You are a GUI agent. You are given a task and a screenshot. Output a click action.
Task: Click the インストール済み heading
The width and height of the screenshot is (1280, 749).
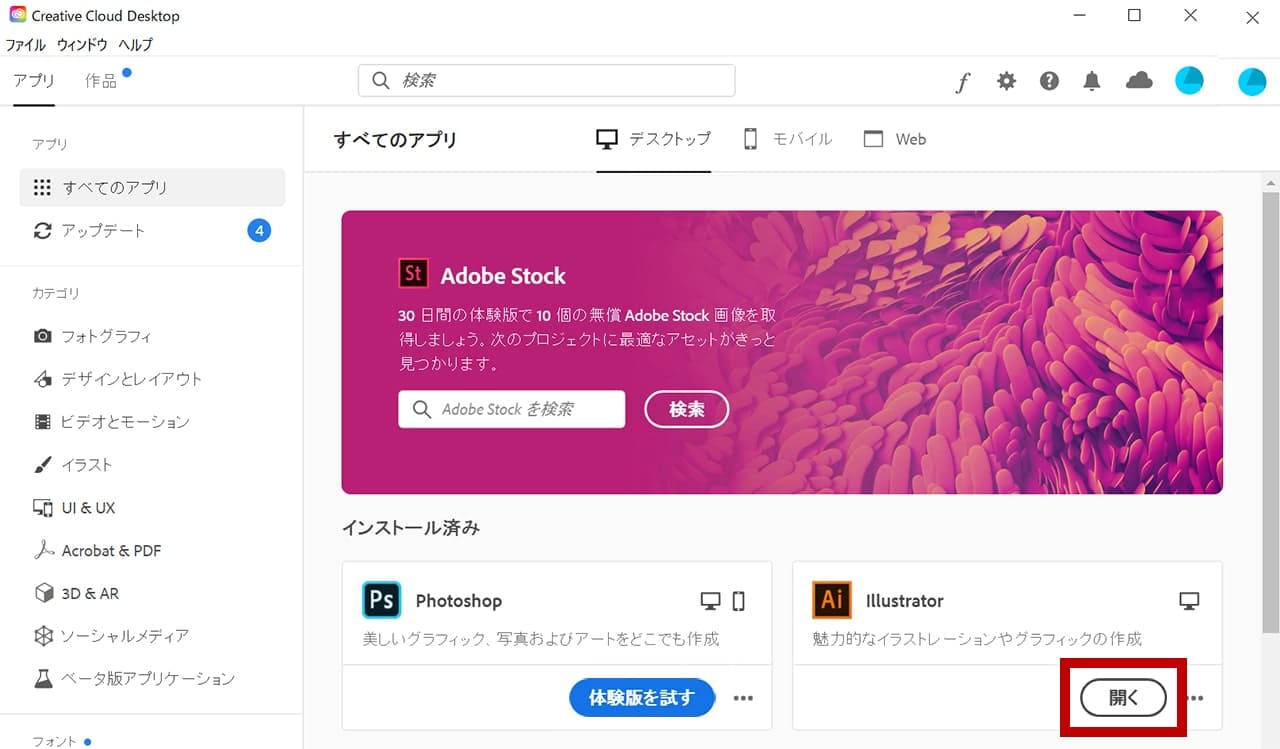[411, 527]
